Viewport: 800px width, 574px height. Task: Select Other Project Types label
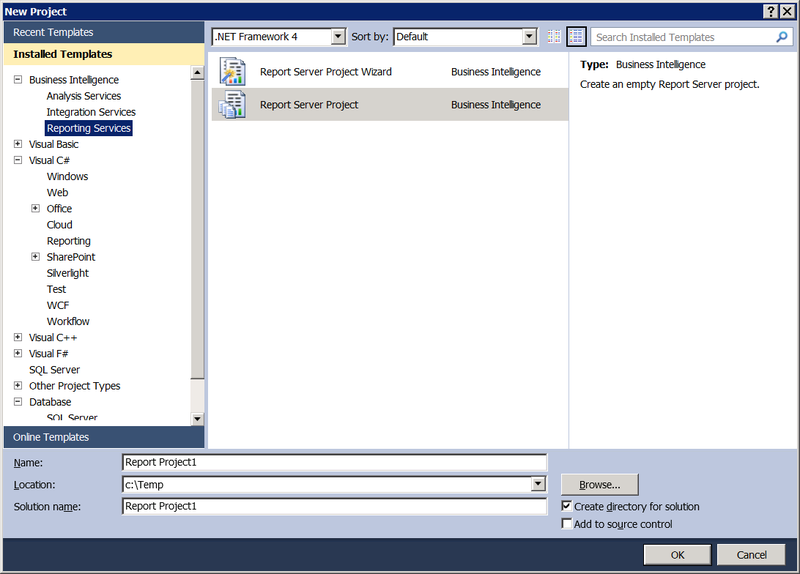point(74,386)
